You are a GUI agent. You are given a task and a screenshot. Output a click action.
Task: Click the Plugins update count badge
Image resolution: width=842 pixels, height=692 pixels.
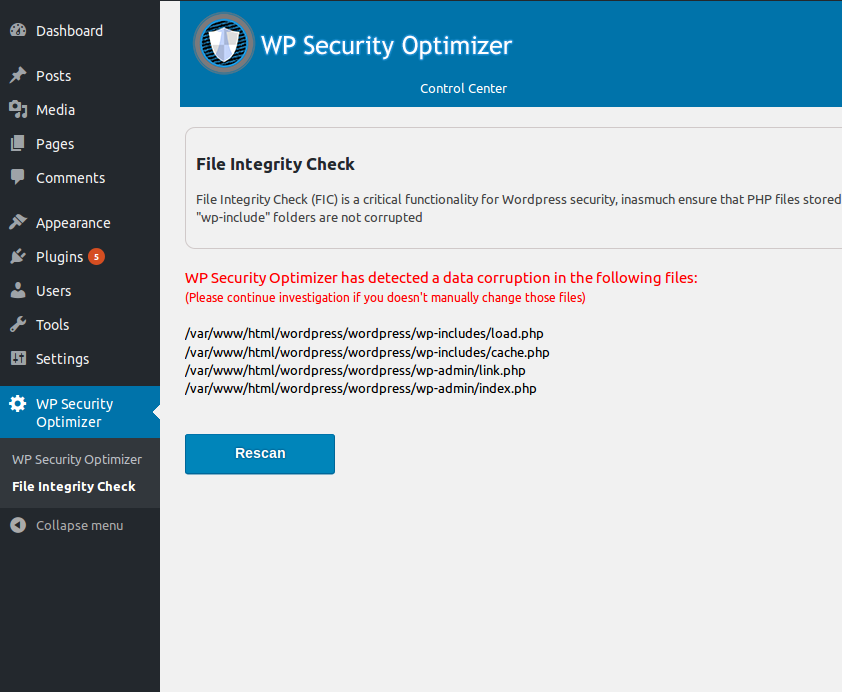click(96, 257)
